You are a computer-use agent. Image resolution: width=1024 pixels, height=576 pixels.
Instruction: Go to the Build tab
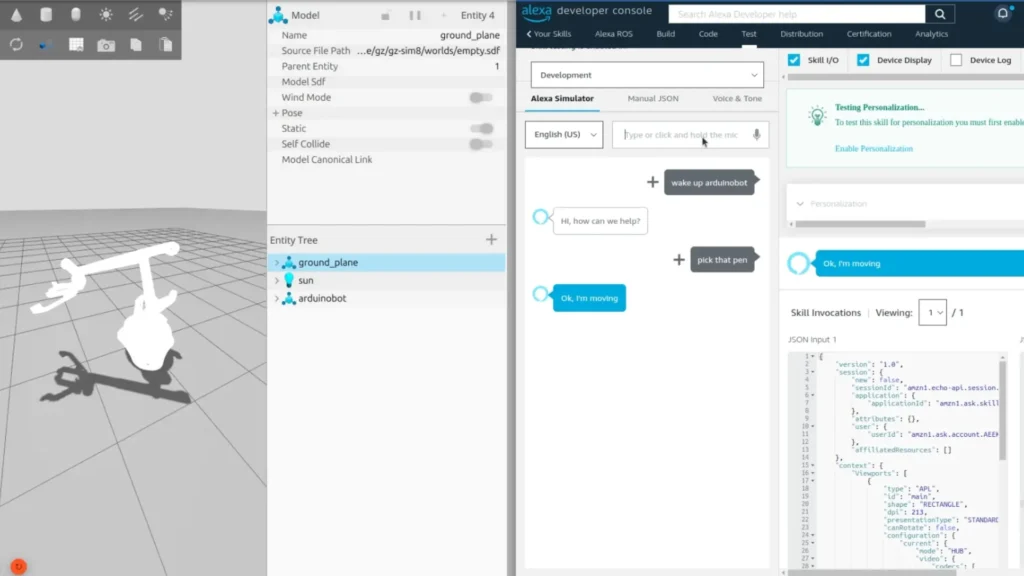pos(665,34)
